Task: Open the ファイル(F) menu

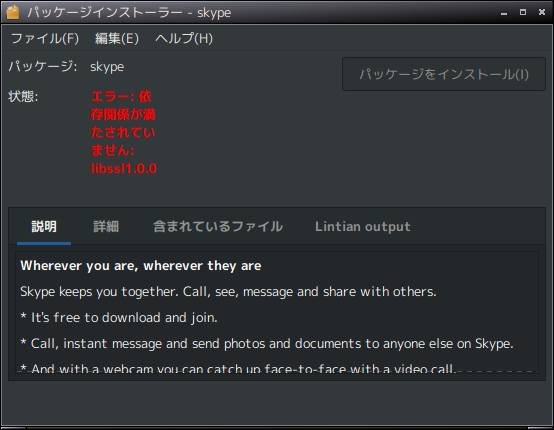Action: [x=45, y=38]
